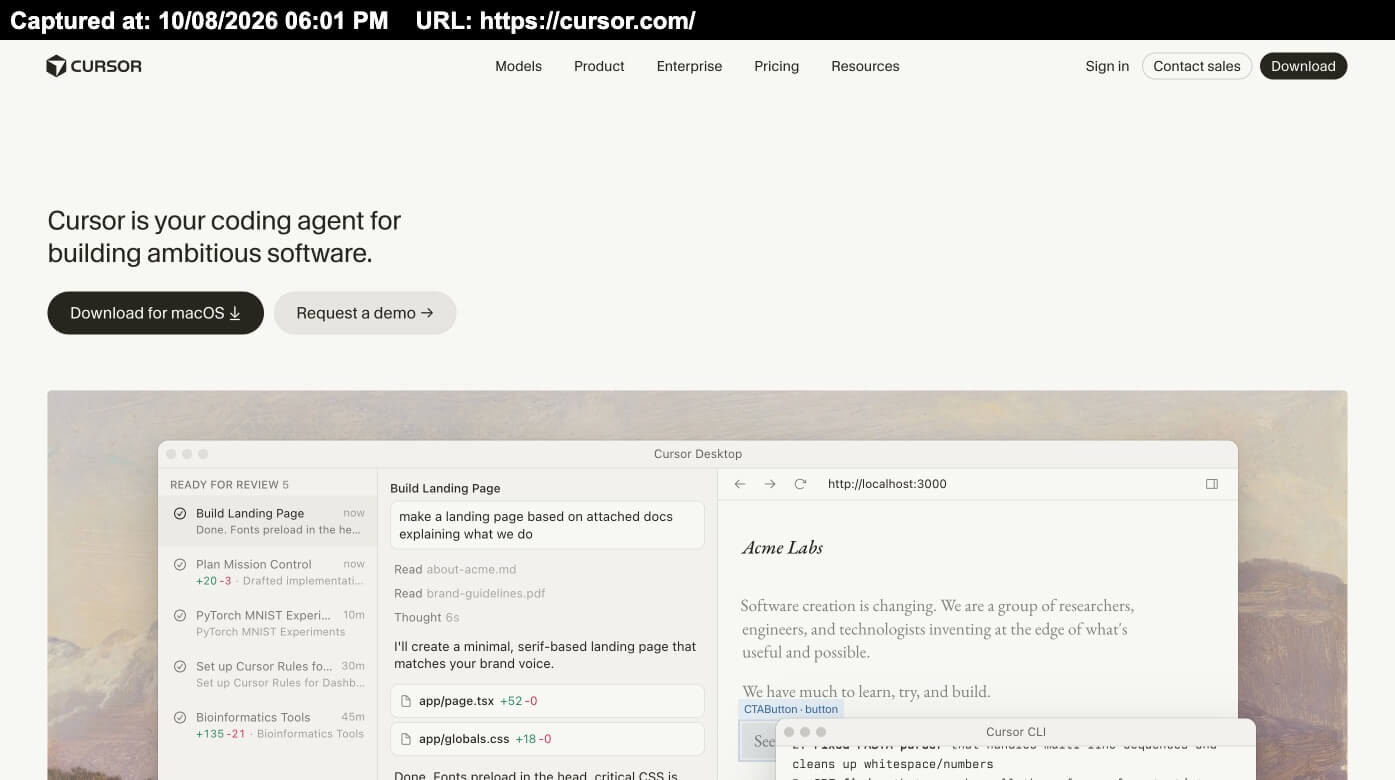
Task: Click the Request a demo button
Action: point(365,313)
